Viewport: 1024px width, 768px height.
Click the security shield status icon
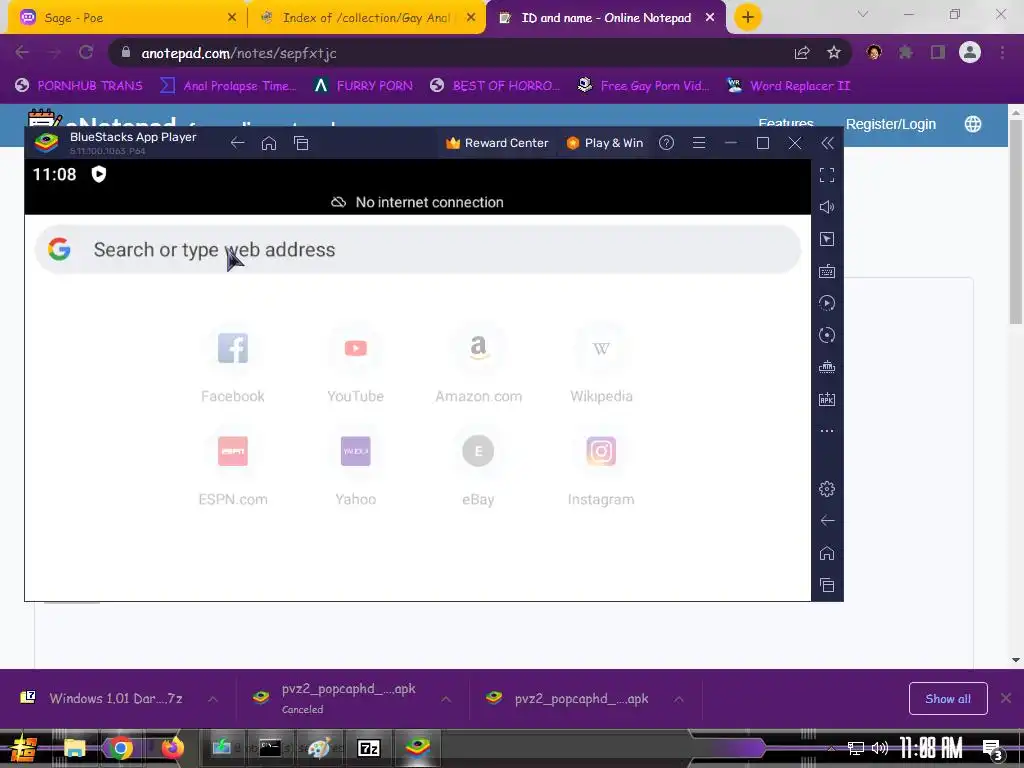tap(99, 174)
